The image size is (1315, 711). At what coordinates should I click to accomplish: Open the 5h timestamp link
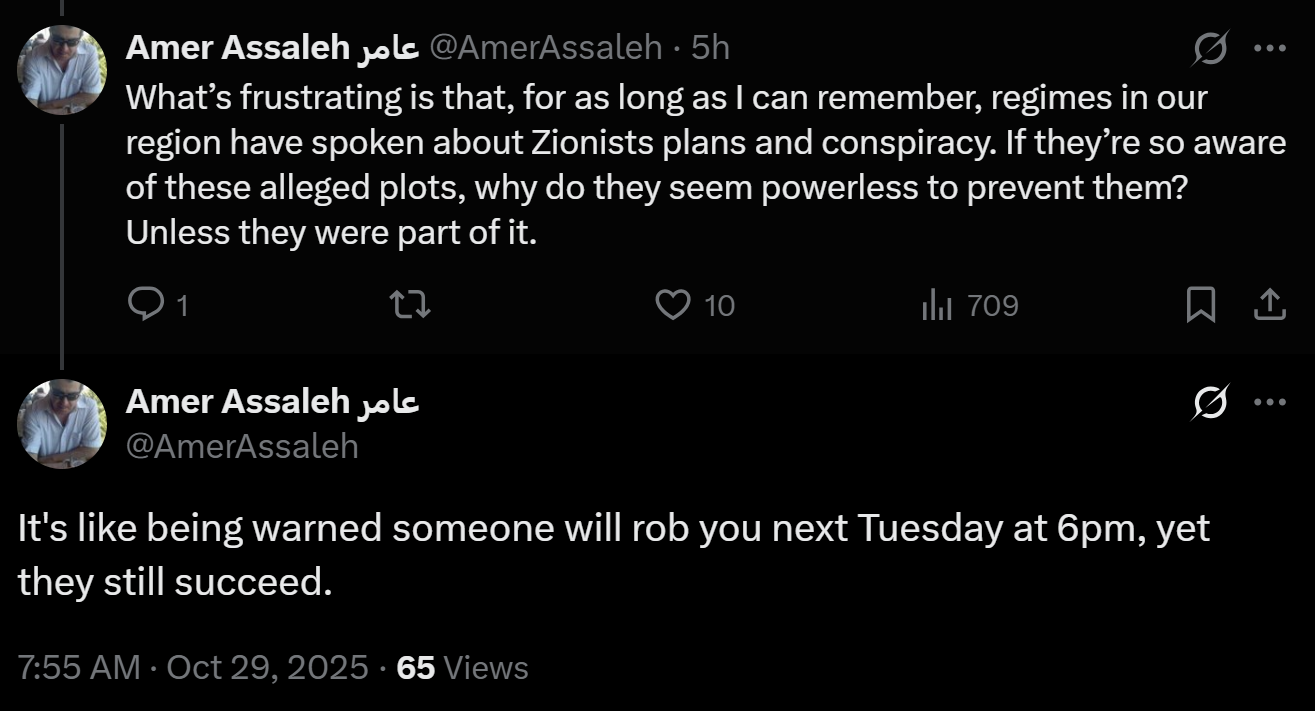coord(711,47)
